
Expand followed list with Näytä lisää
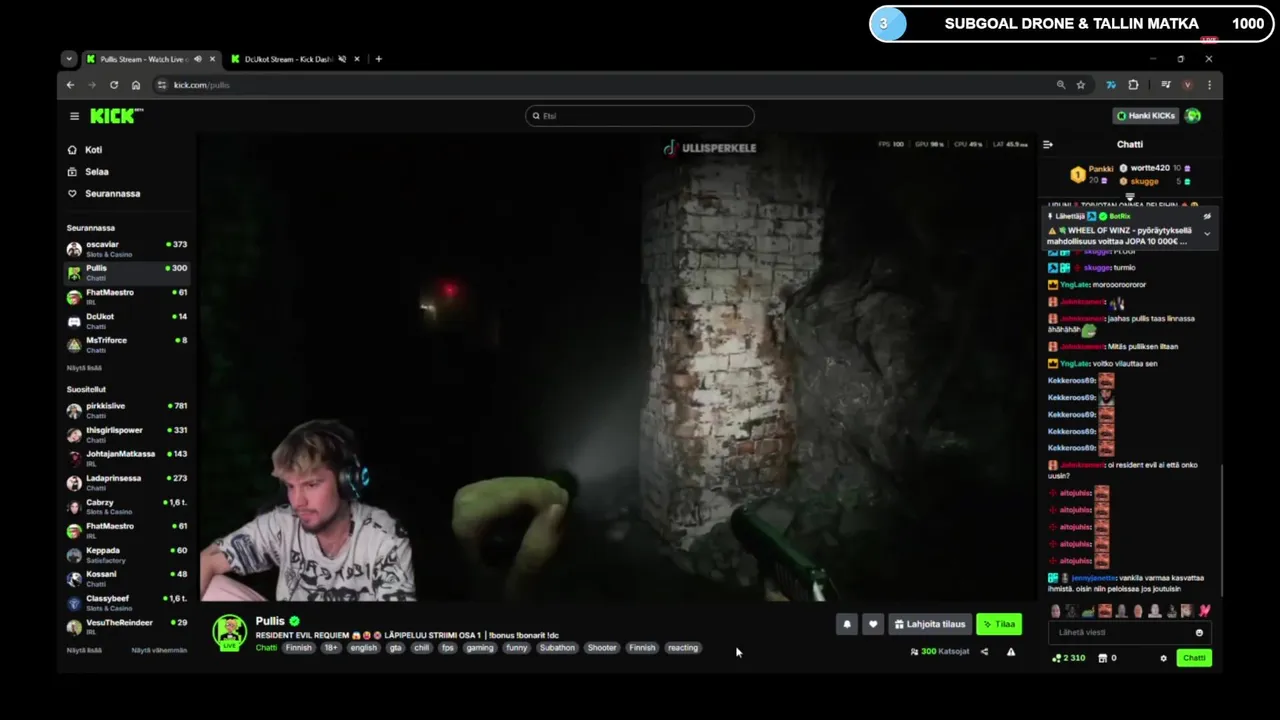point(84,368)
